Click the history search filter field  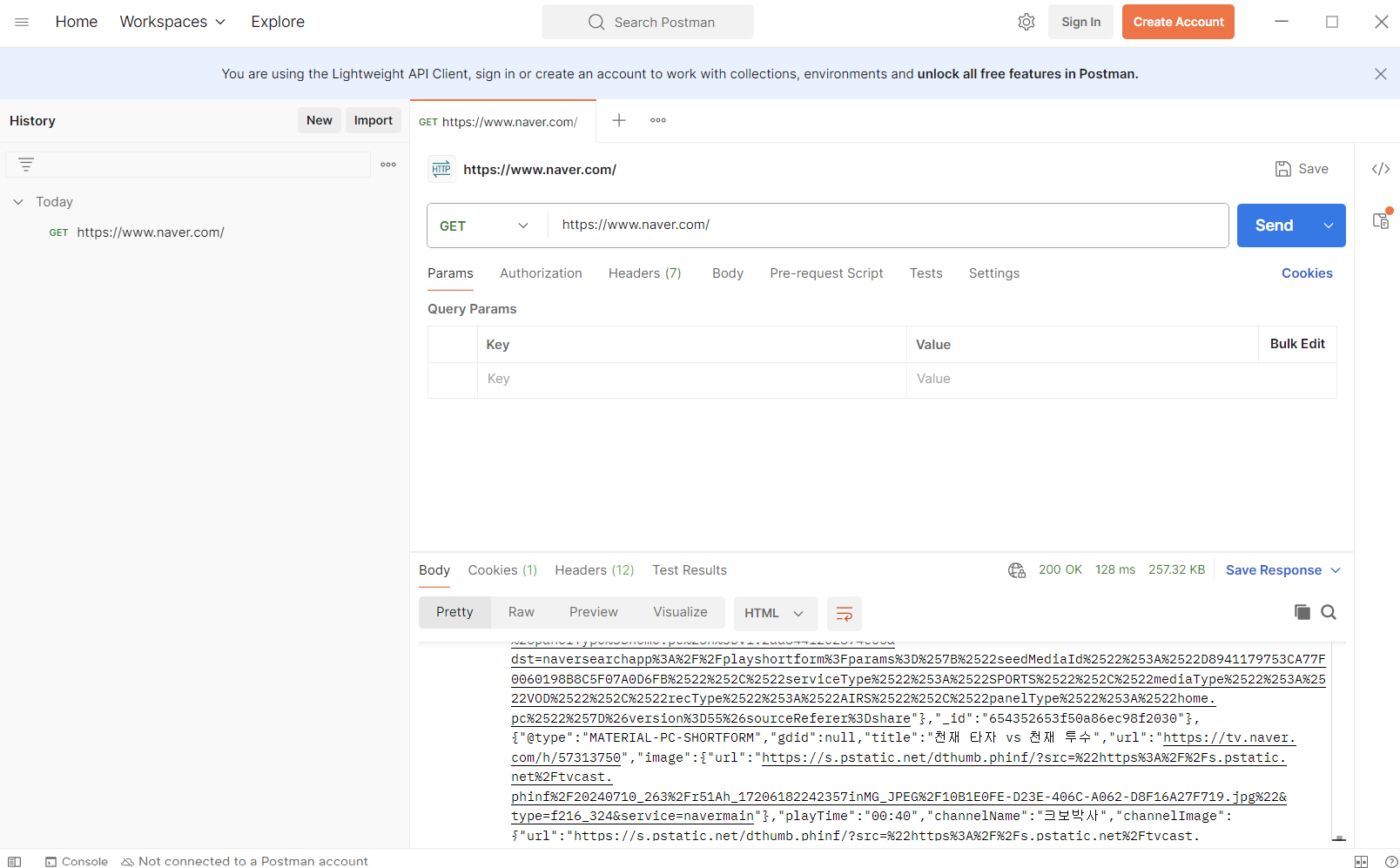[x=188, y=164]
